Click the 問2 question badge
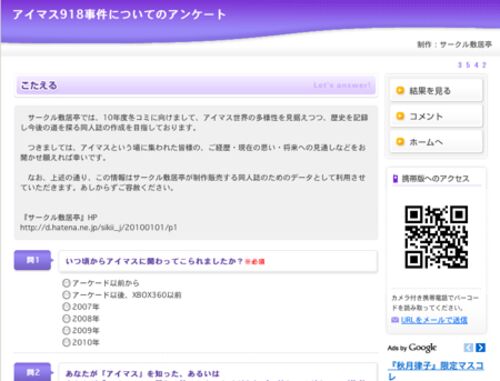Image resolution: width=500 pixels, height=381 pixels. pyautogui.click(x=32, y=372)
